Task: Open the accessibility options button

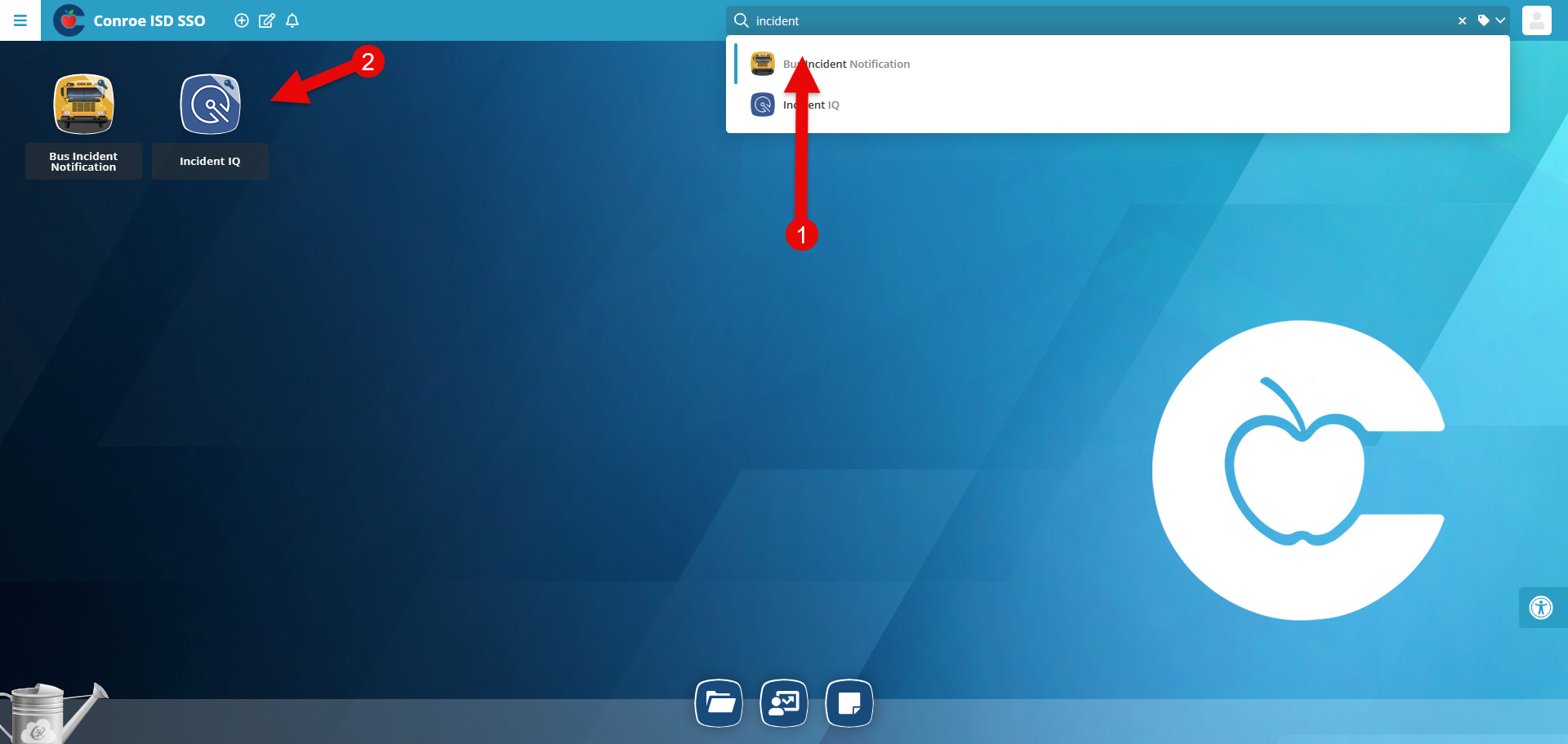Action: (1541, 608)
